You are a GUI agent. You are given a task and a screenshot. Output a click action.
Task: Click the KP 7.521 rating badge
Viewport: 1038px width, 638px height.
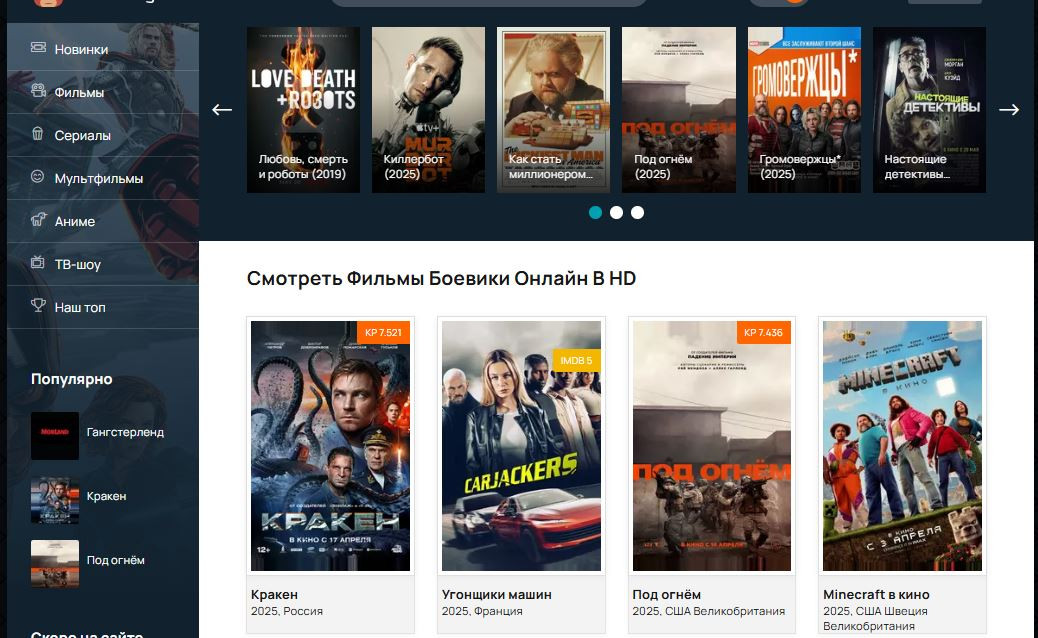(383, 332)
